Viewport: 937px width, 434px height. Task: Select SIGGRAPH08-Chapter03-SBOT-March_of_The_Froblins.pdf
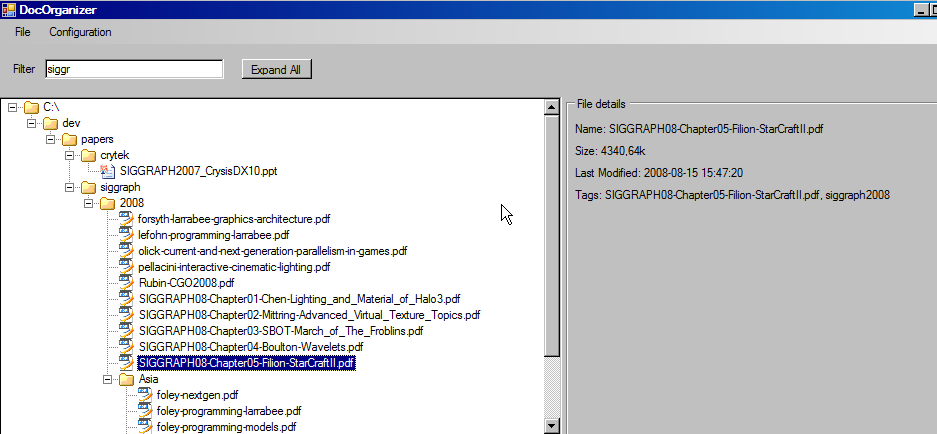281,331
